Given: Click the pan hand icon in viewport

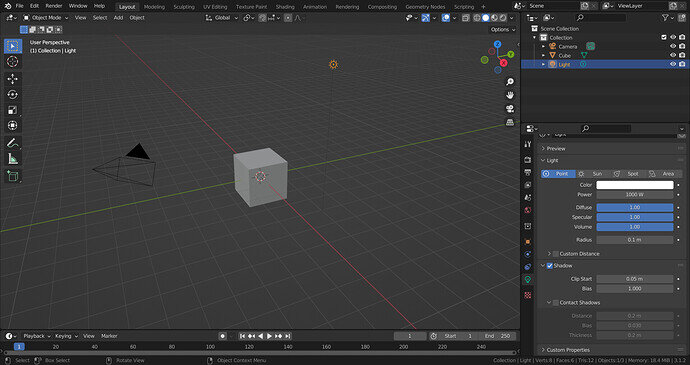Looking at the screenshot, I should point(510,95).
